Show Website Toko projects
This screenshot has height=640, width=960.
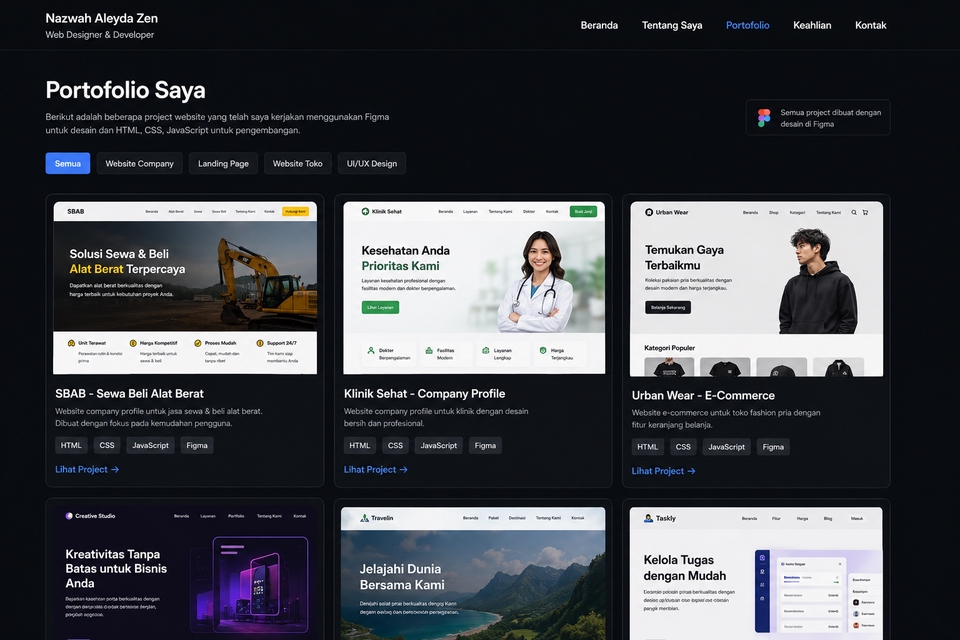tap(298, 164)
